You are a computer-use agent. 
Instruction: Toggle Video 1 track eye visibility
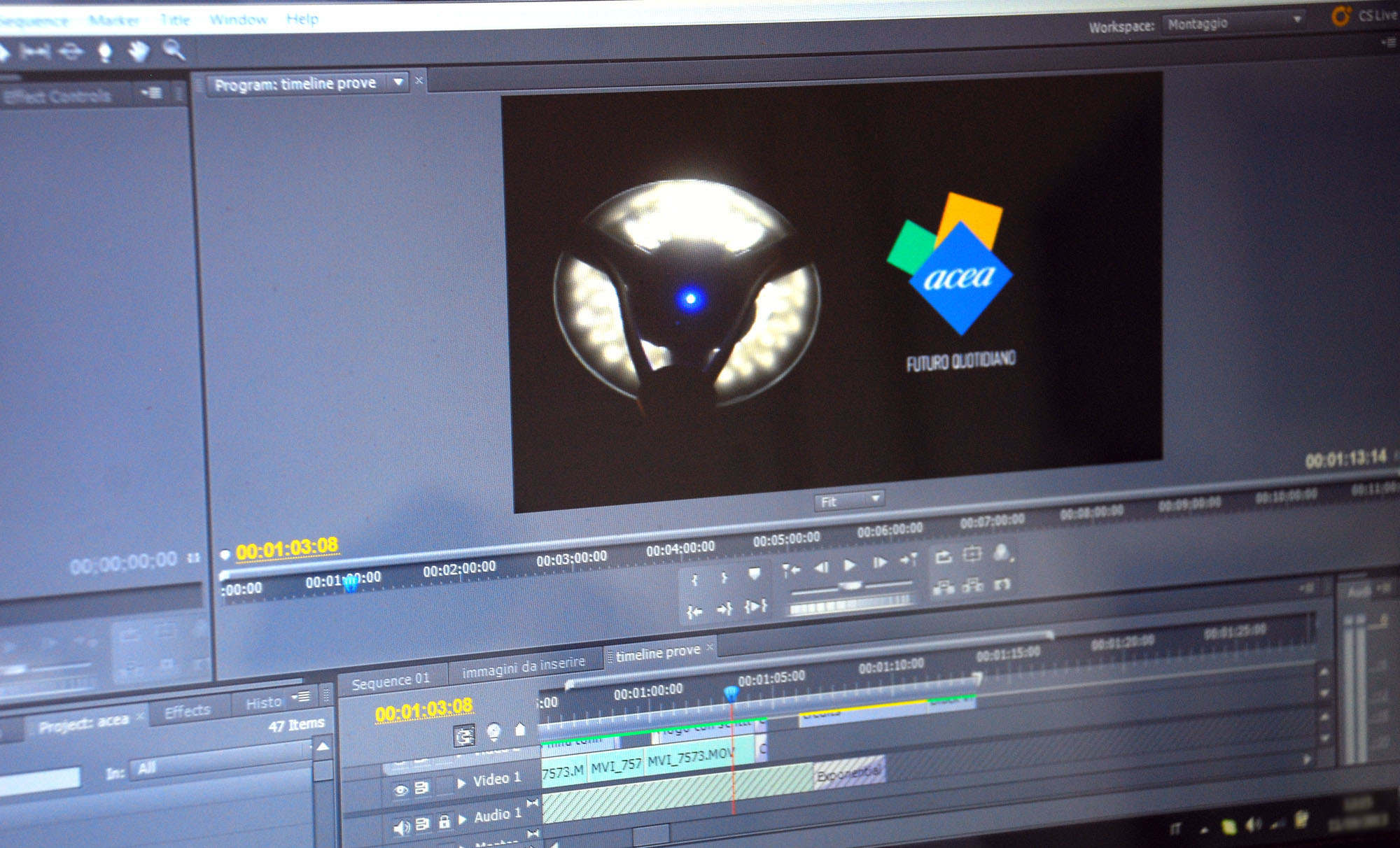pos(400,790)
